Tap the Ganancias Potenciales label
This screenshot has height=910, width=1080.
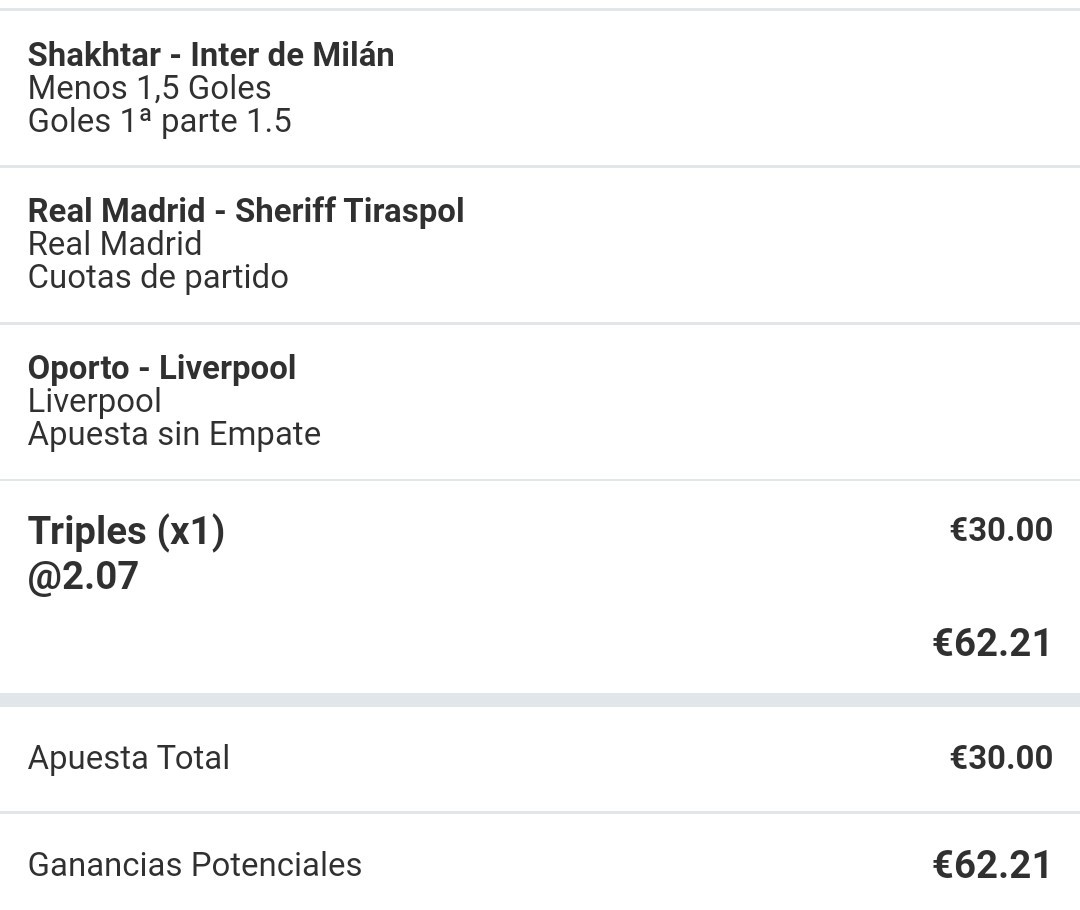click(x=195, y=865)
